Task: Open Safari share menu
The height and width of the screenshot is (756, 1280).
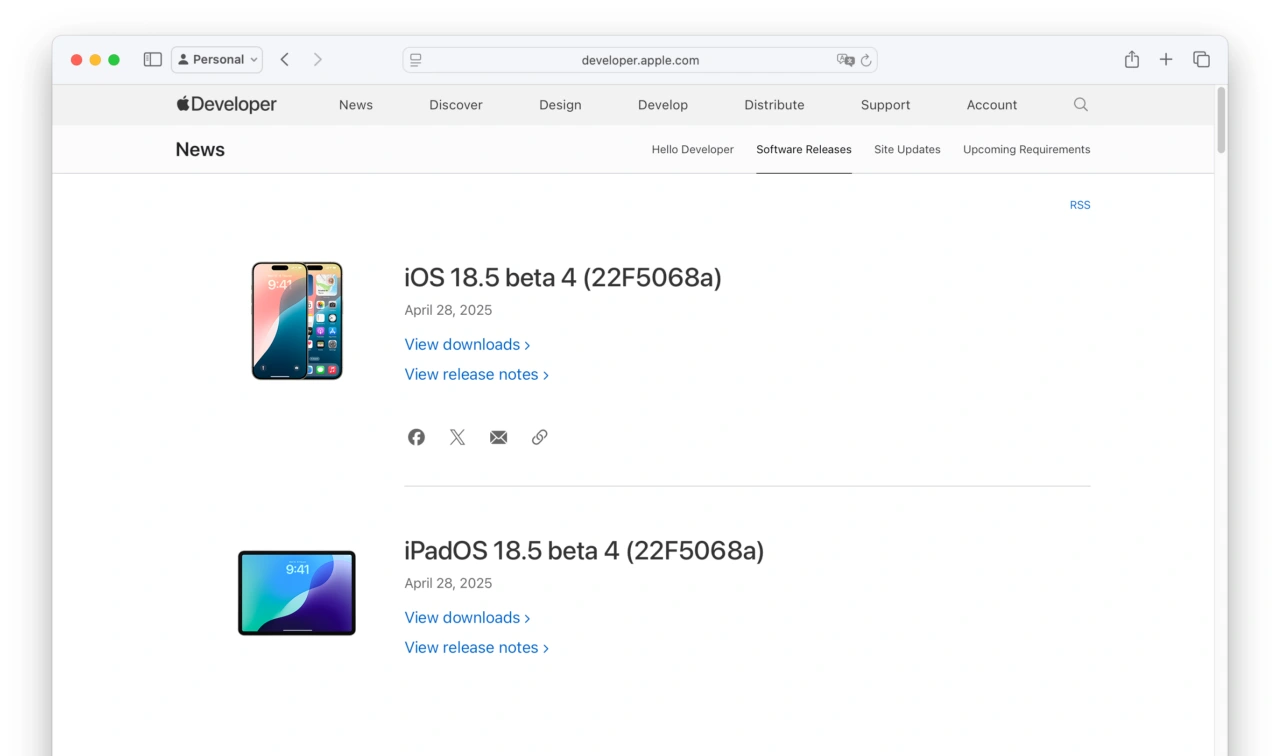Action: coord(1131,60)
